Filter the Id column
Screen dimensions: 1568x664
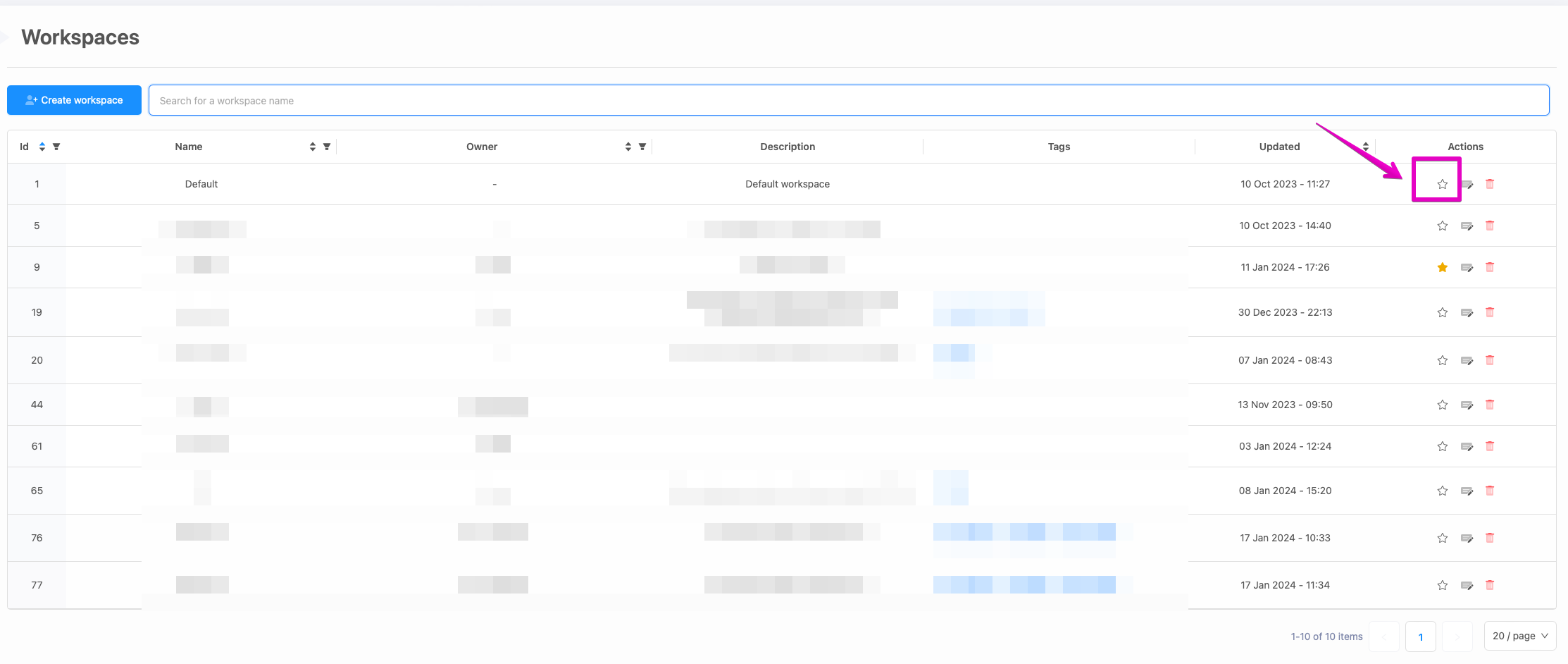click(56, 146)
